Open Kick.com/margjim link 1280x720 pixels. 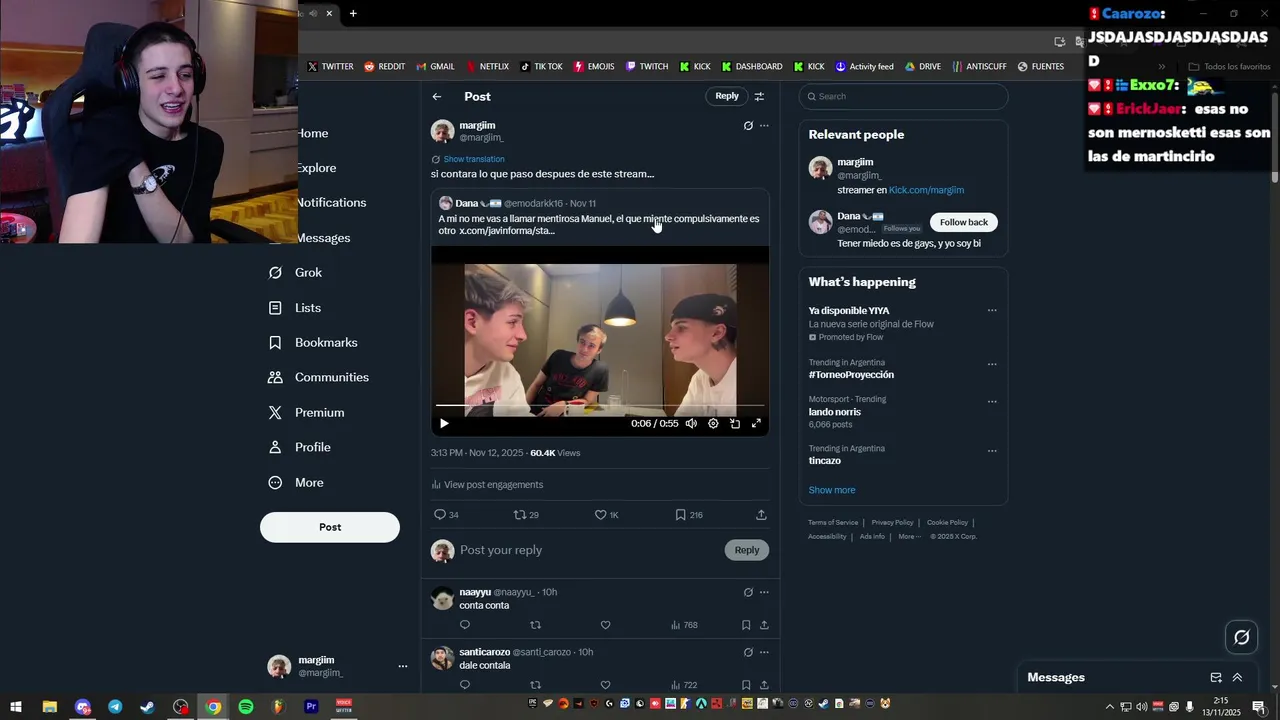pyautogui.click(x=926, y=190)
